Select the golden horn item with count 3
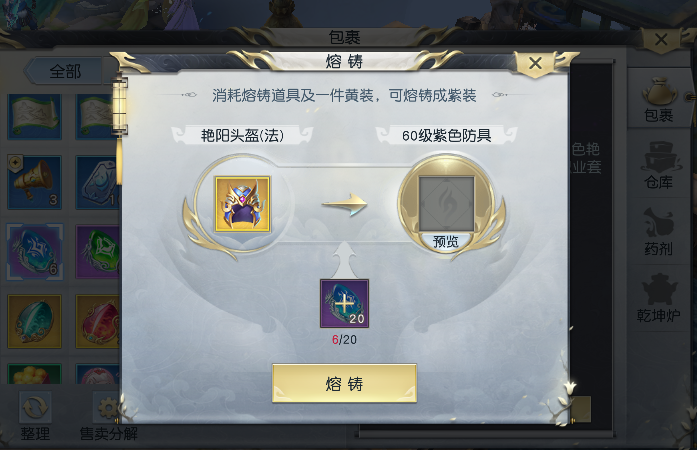The height and width of the screenshot is (450, 697). (35, 182)
